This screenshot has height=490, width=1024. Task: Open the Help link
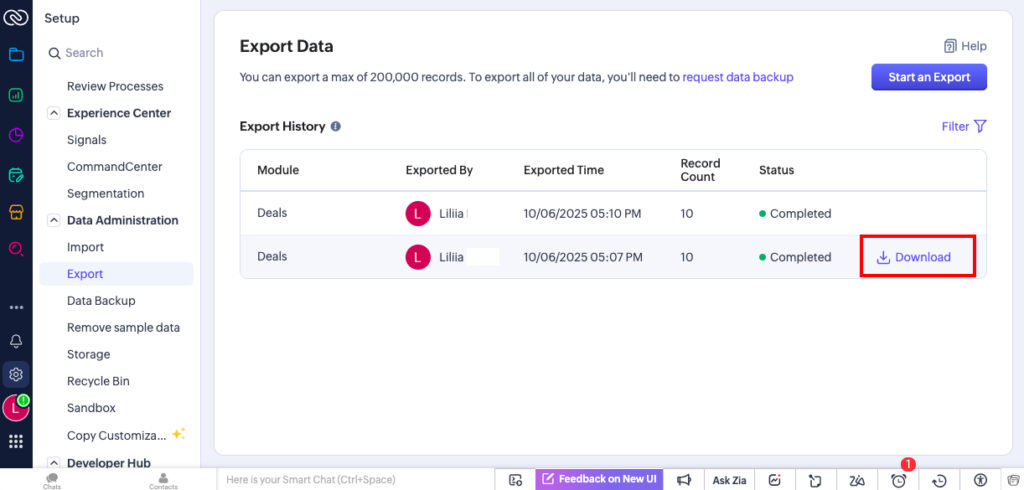[965, 46]
